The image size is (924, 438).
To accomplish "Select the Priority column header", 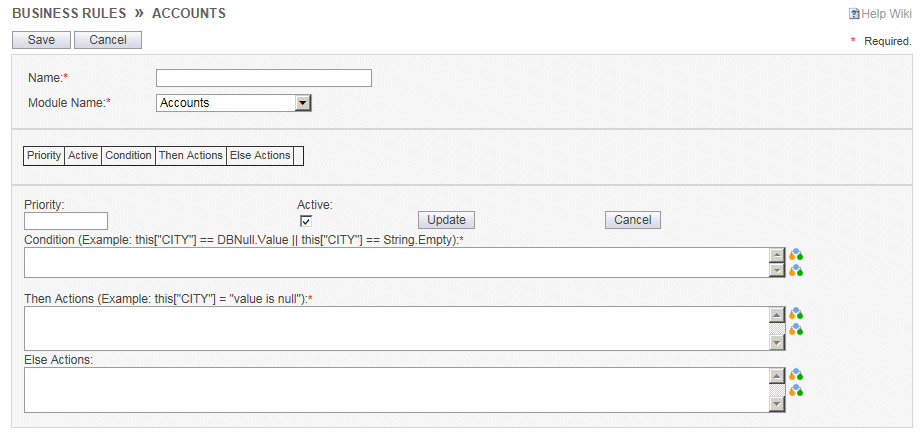I will pos(44,156).
